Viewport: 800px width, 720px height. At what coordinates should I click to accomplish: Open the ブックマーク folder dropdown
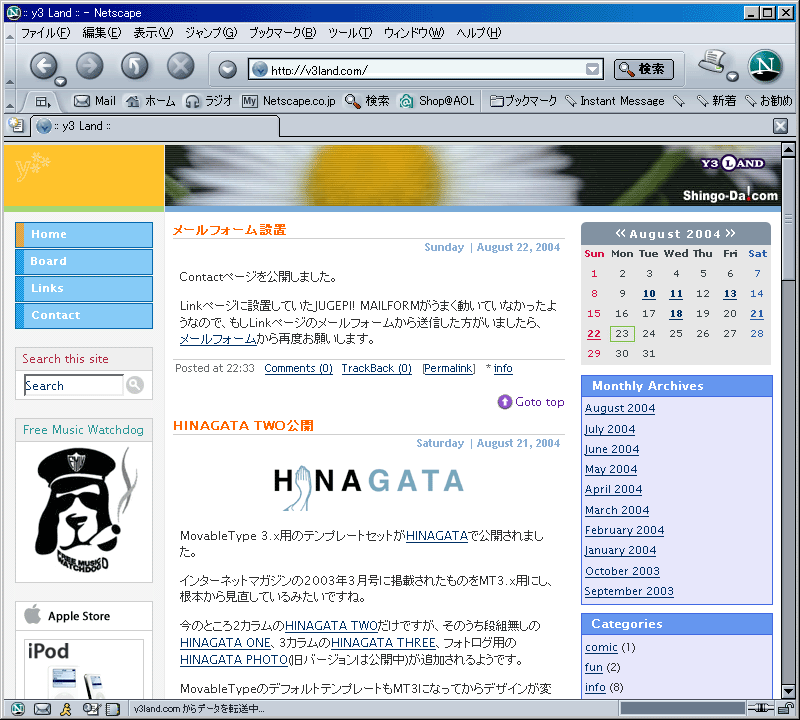tap(523, 101)
